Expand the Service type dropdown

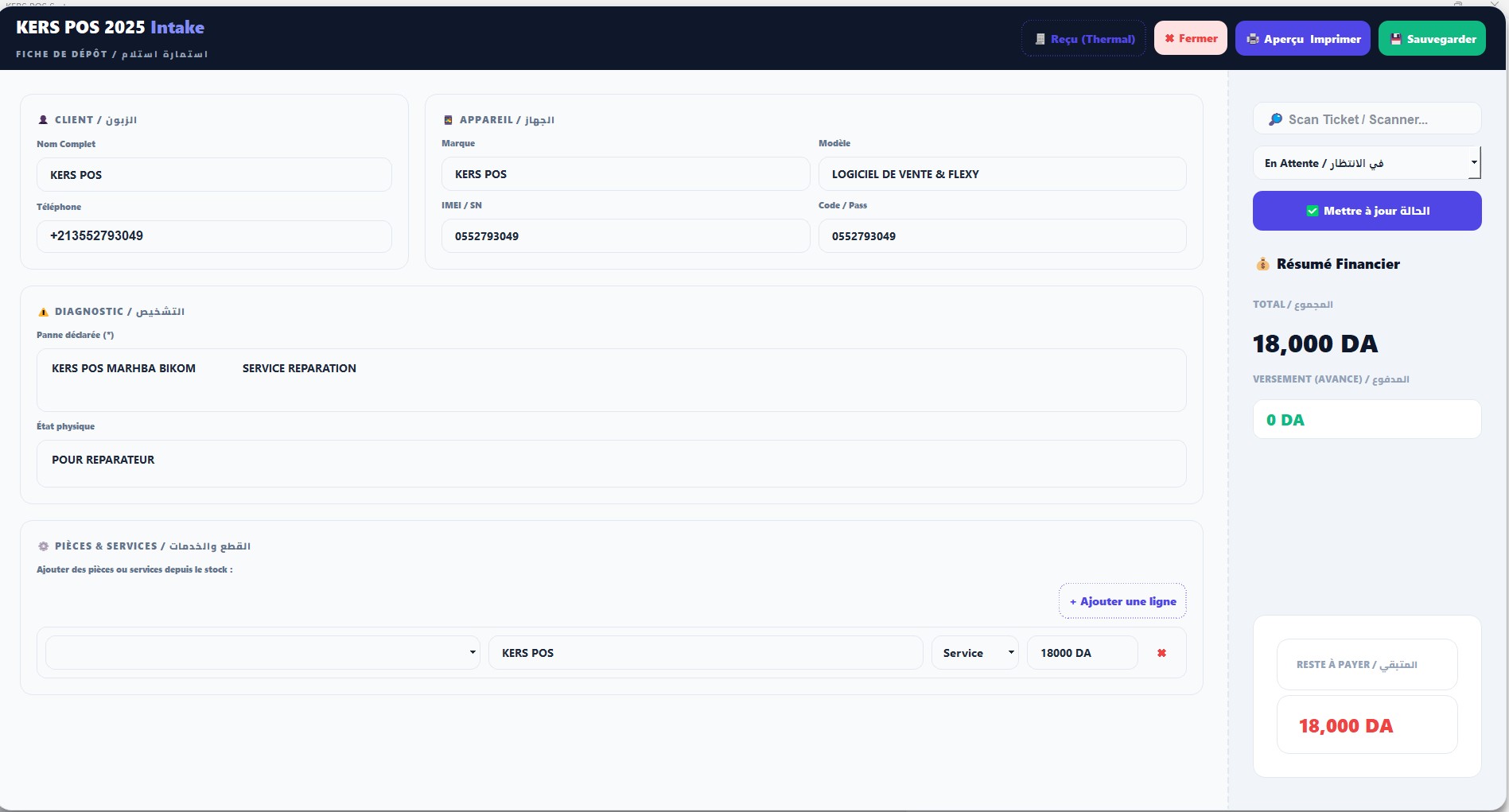click(975, 653)
